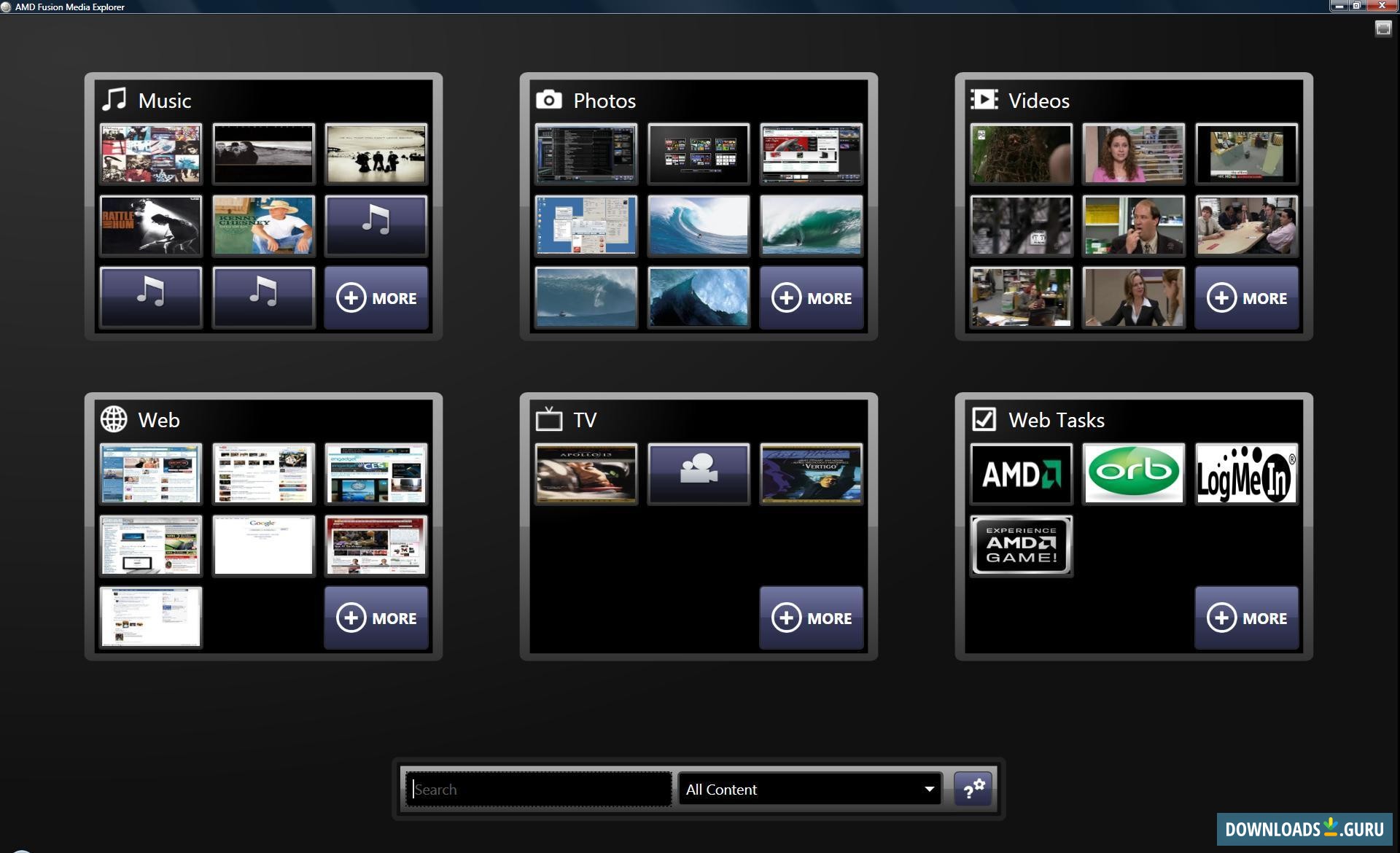
Task: Toggle full screen icon at top right
Action: 1382,28
